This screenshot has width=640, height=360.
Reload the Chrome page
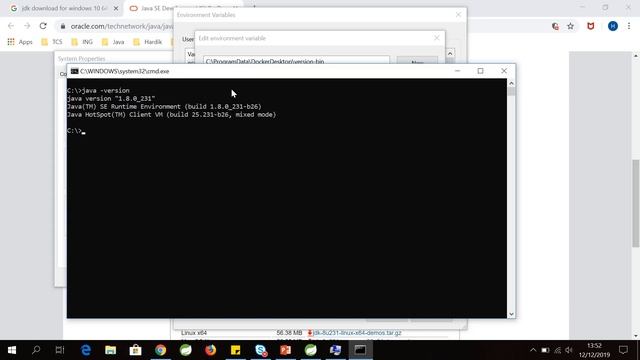point(43,26)
